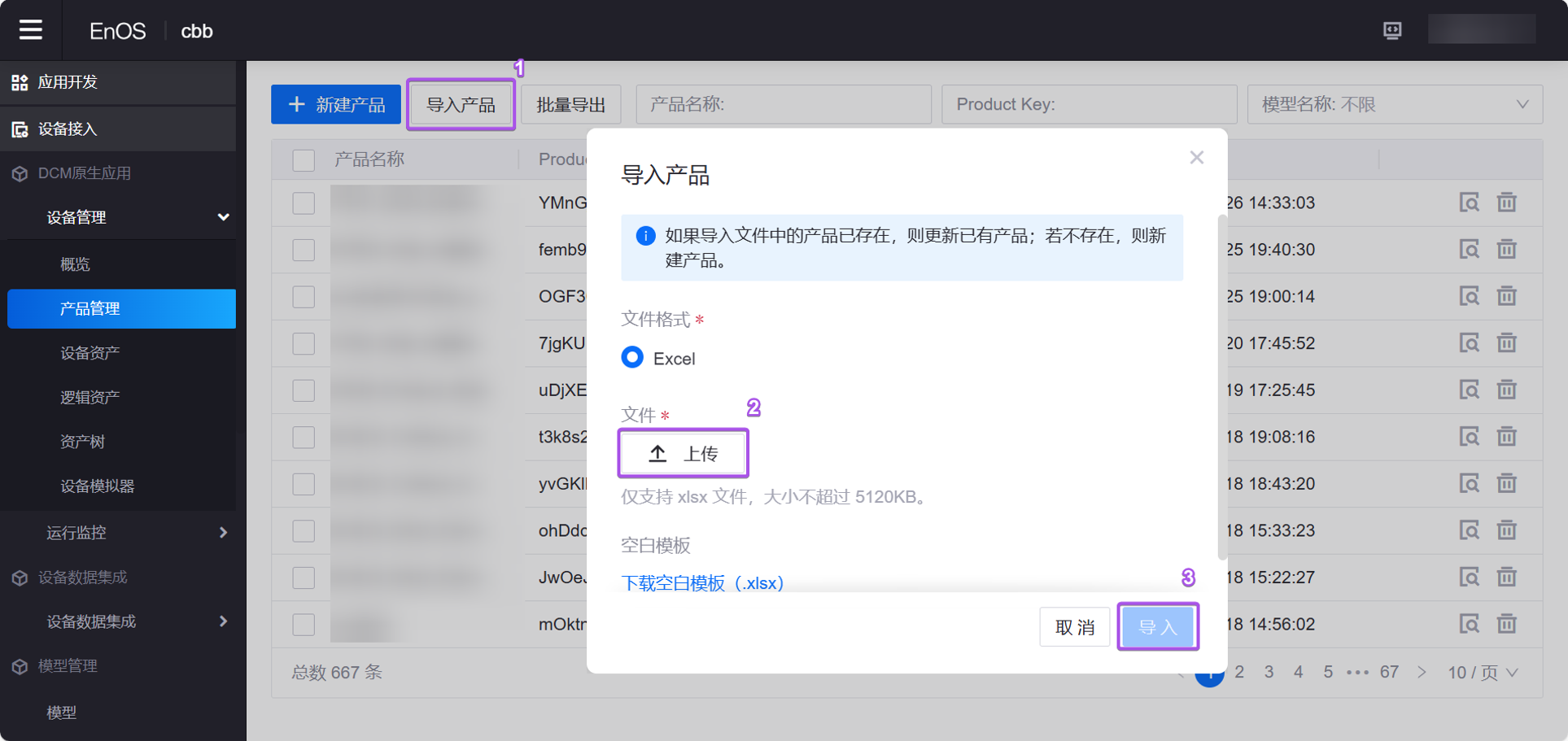Open the 模型名称 filter dropdown
1568x741 pixels.
(x=1395, y=105)
